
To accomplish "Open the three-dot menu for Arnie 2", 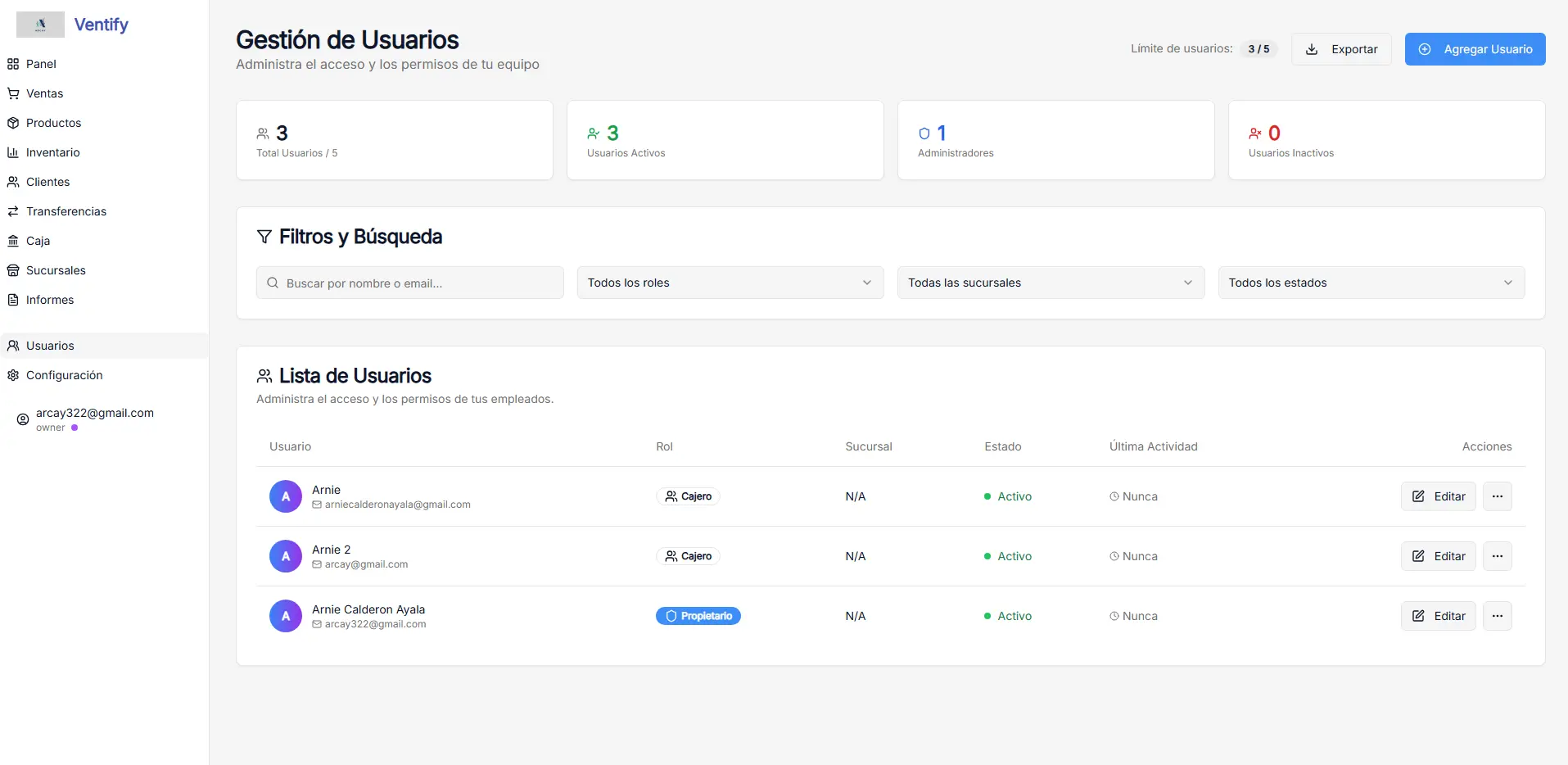I will (1497, 556).
